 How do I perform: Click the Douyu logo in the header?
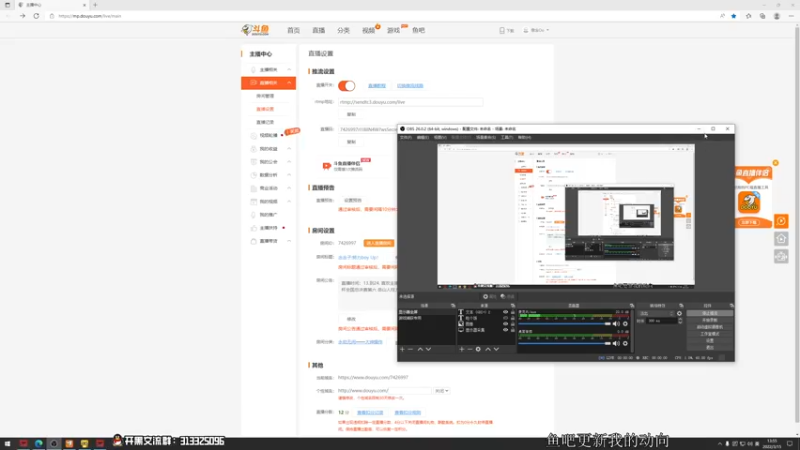click(255, 30)
